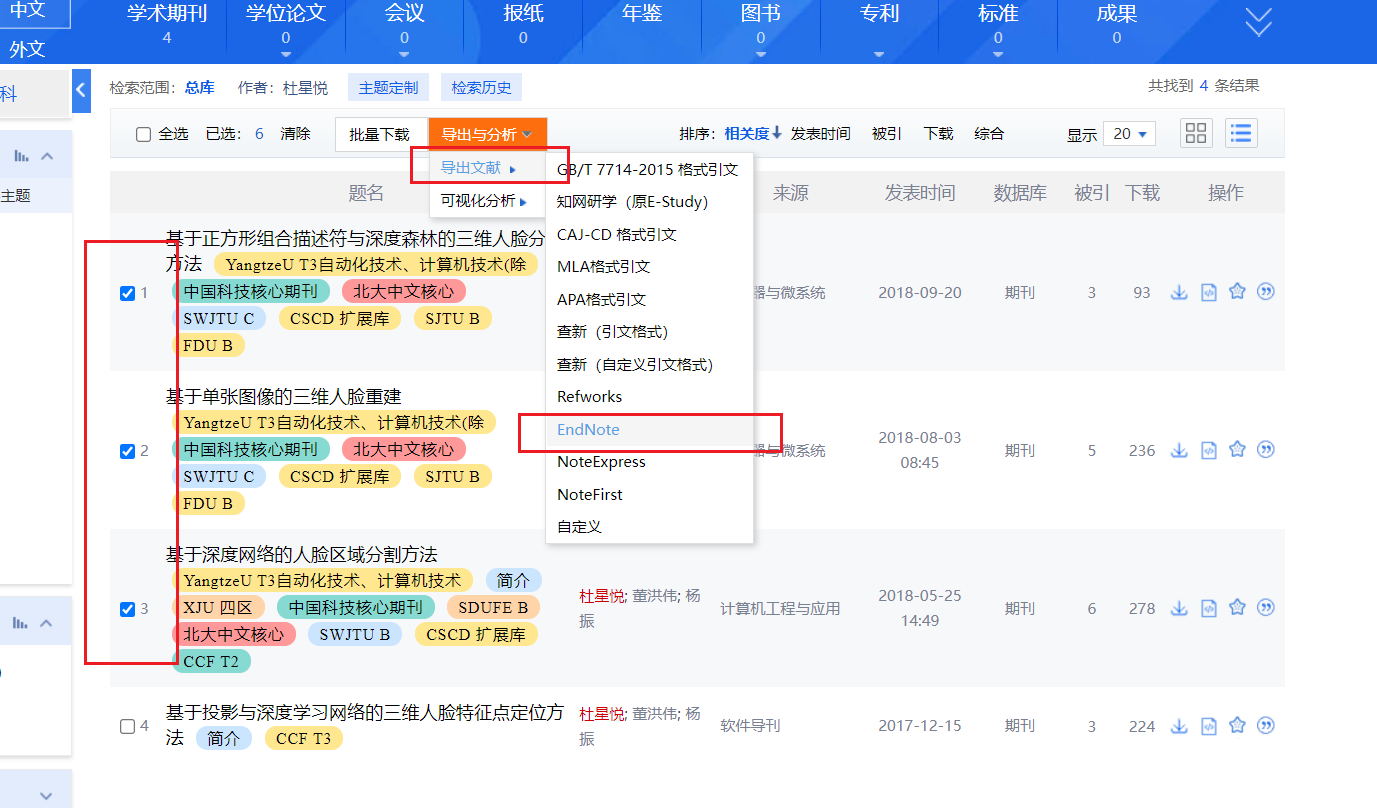The image size is (1377, 808).
Task: Cite the article published 2018-09-20
Action: coord(1266,292)
